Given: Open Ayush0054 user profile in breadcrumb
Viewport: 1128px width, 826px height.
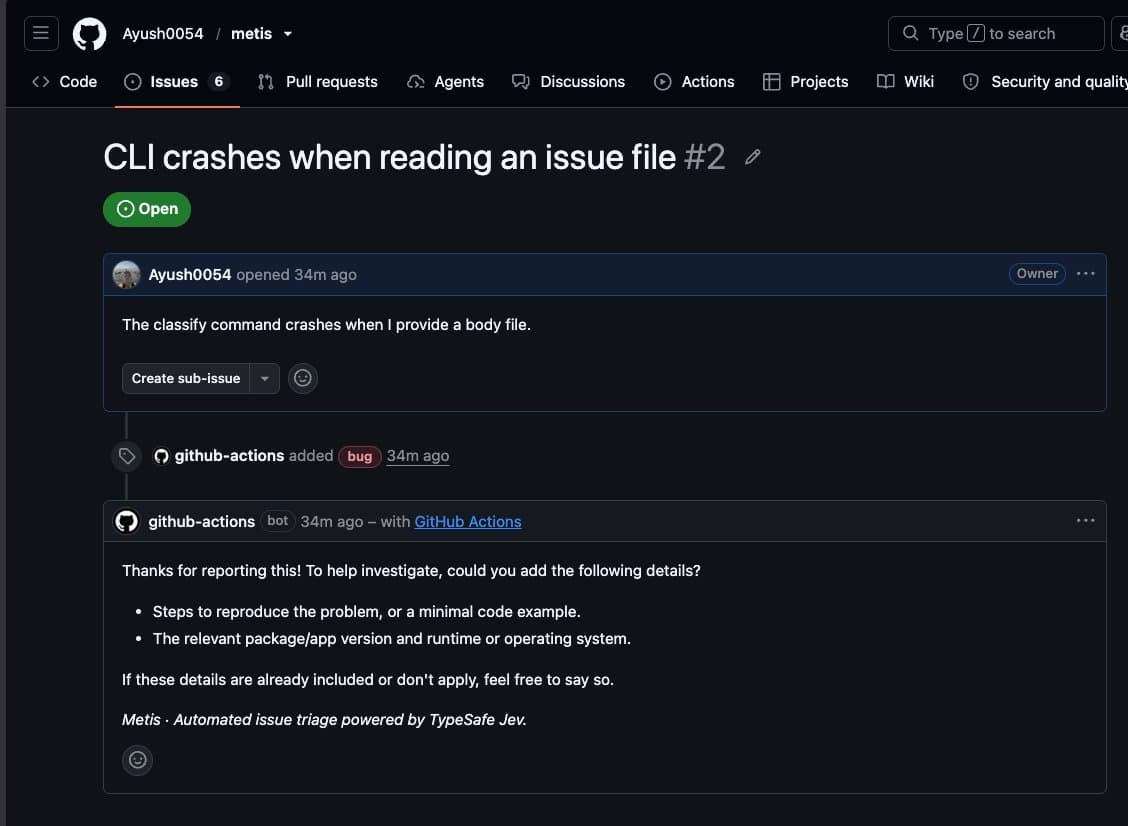Looking at the screenshot, I should click(163, 34).
